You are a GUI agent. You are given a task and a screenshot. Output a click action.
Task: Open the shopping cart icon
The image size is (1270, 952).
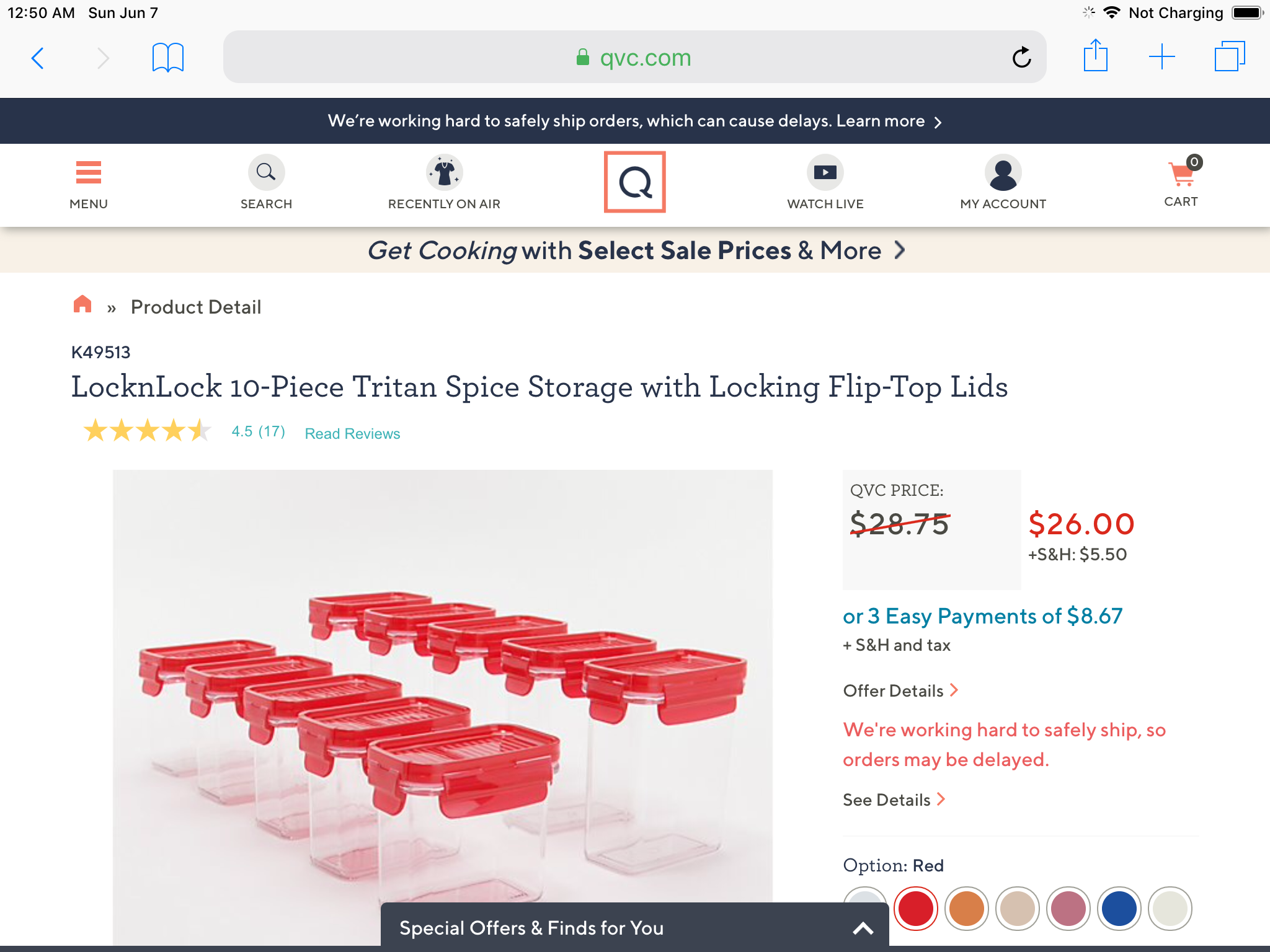pos(1181,175)
